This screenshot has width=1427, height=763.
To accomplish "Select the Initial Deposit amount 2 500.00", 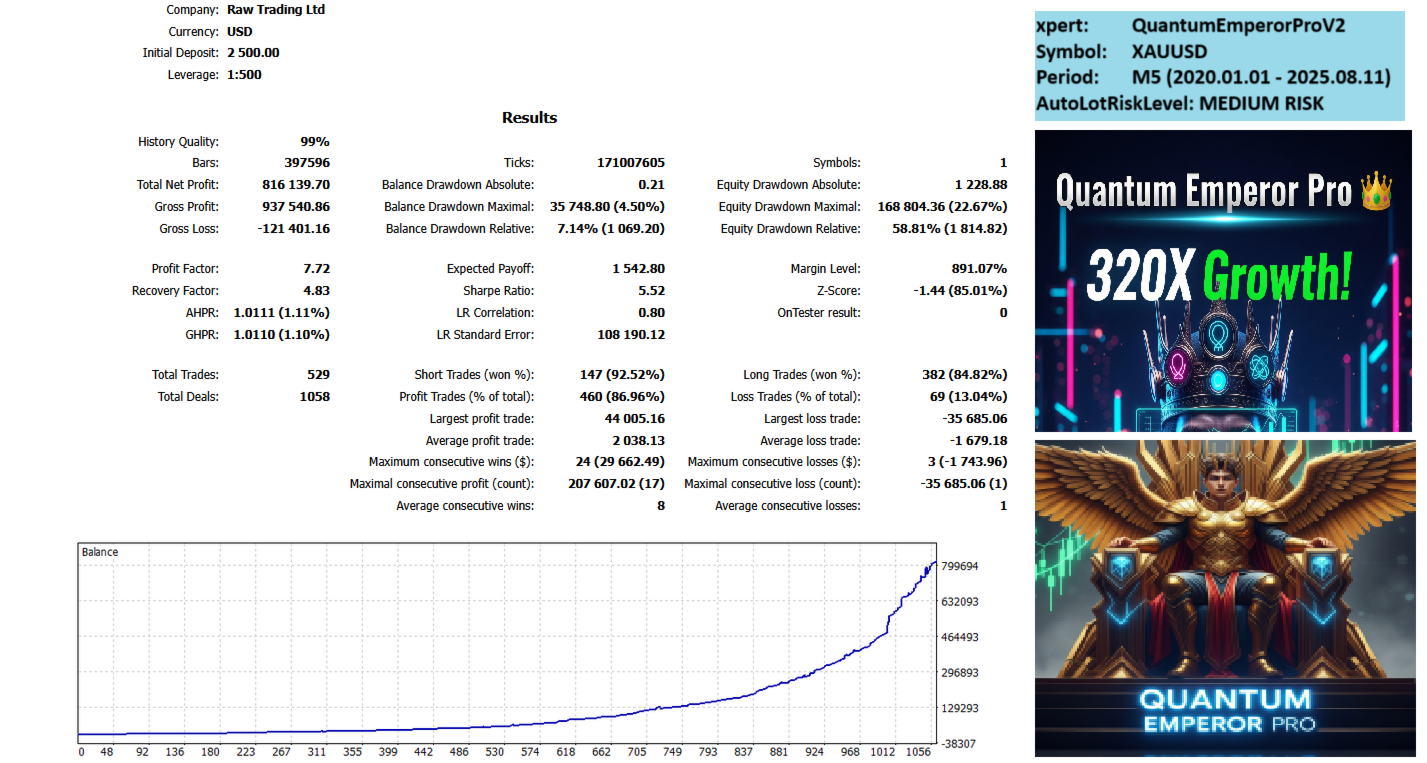I will [x=253, y=53].
